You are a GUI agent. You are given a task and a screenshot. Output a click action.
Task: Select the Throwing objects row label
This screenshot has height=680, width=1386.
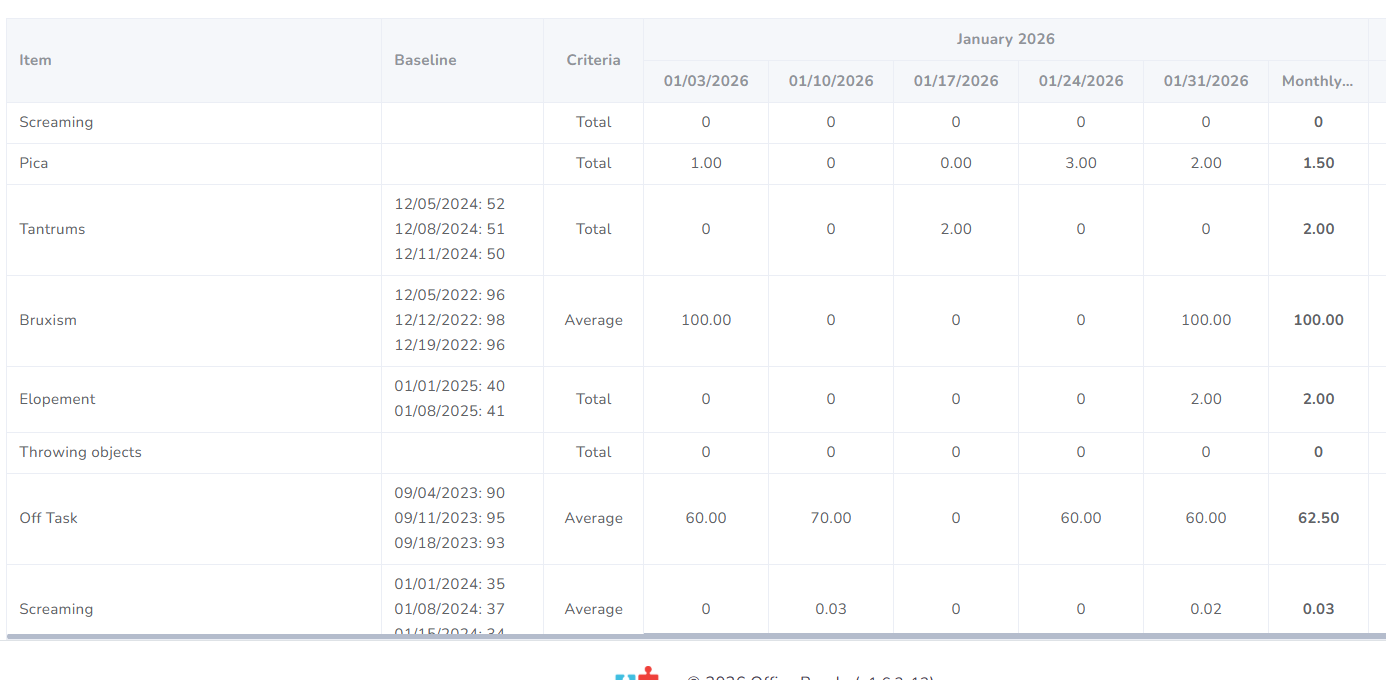point(80,452)
